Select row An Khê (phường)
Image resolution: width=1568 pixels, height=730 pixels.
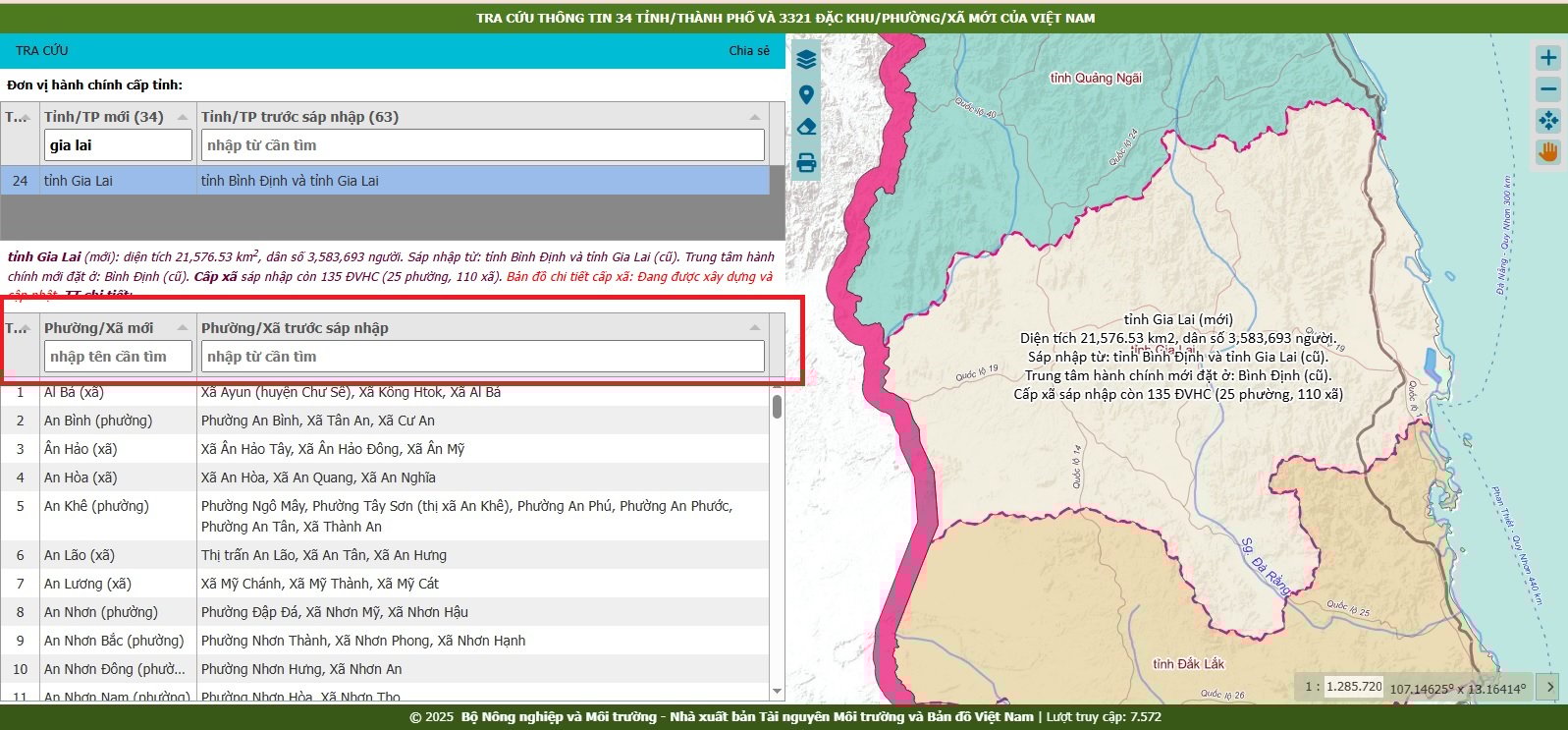(385, 516)
